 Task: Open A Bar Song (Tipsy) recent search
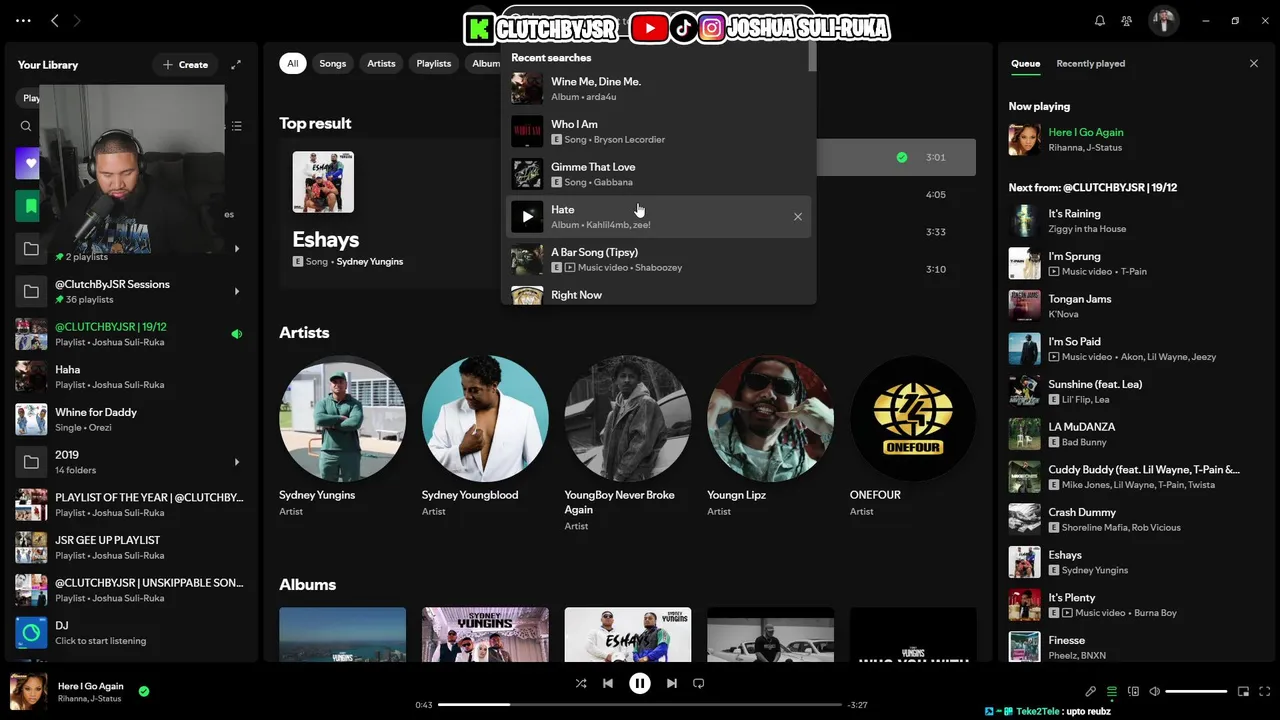(660, 260)
